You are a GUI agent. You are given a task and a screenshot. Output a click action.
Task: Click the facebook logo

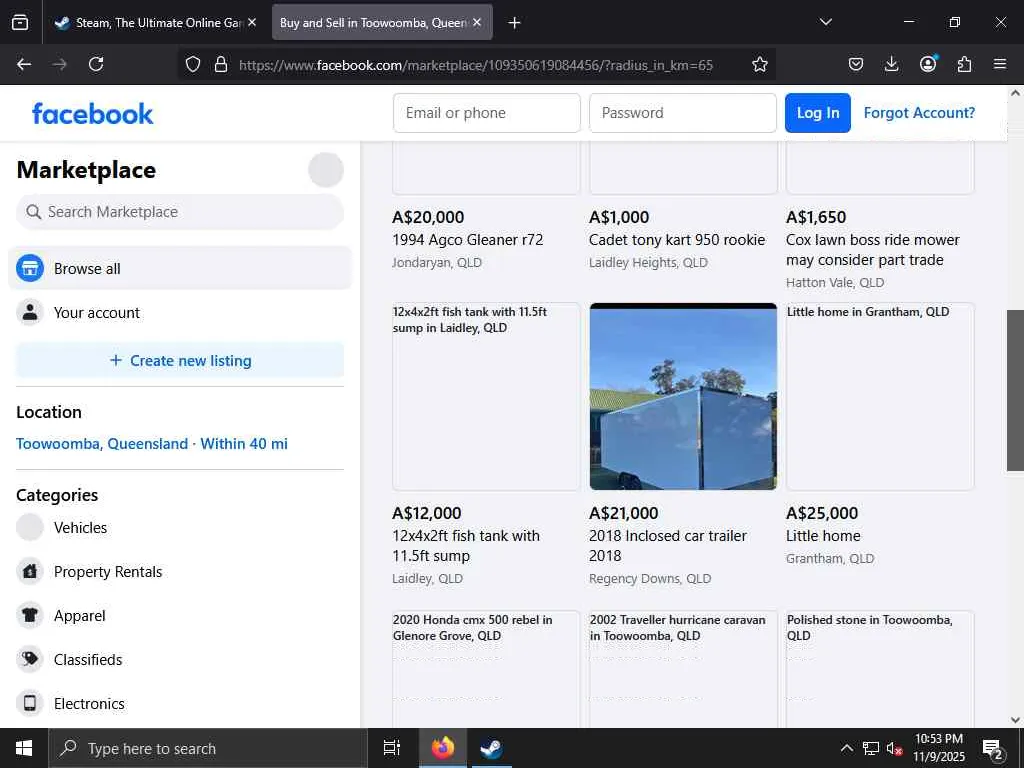coord(92,114)
